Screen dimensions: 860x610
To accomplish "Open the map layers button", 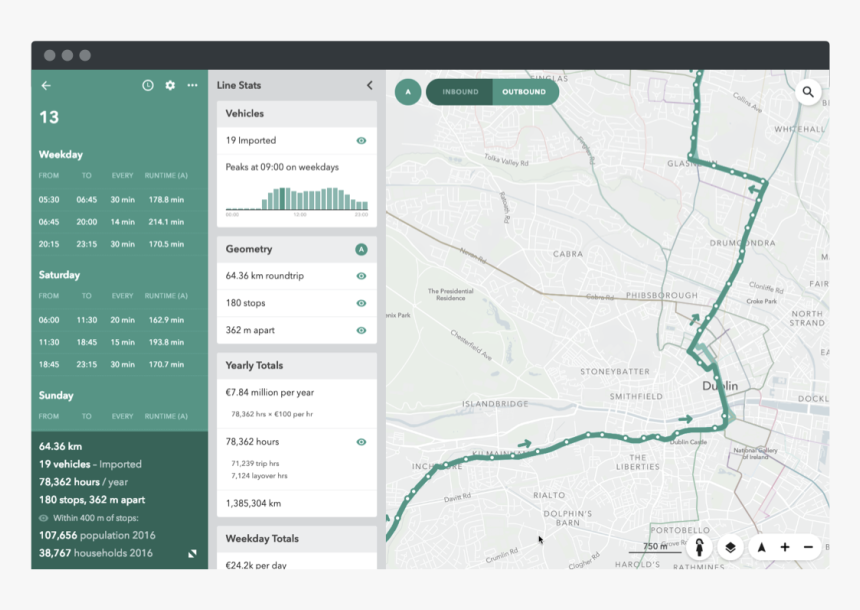I will (x=731, y=547).
